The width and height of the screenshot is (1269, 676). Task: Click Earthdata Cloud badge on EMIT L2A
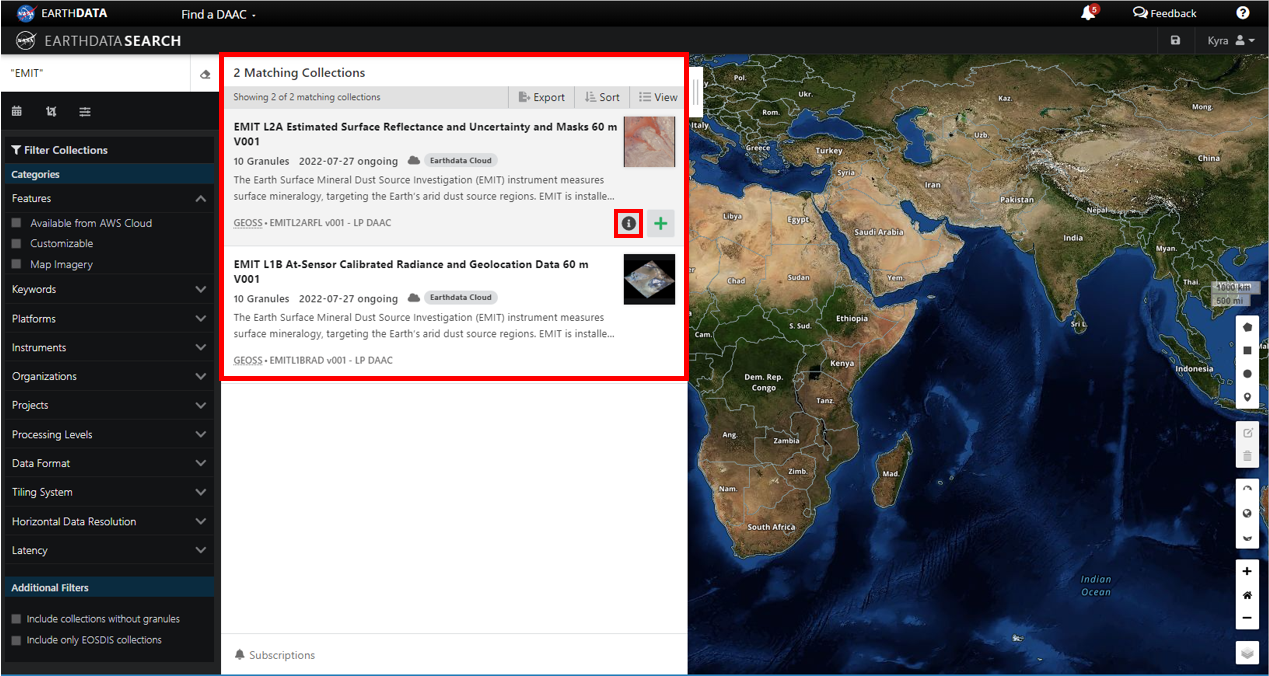(460, 160)
